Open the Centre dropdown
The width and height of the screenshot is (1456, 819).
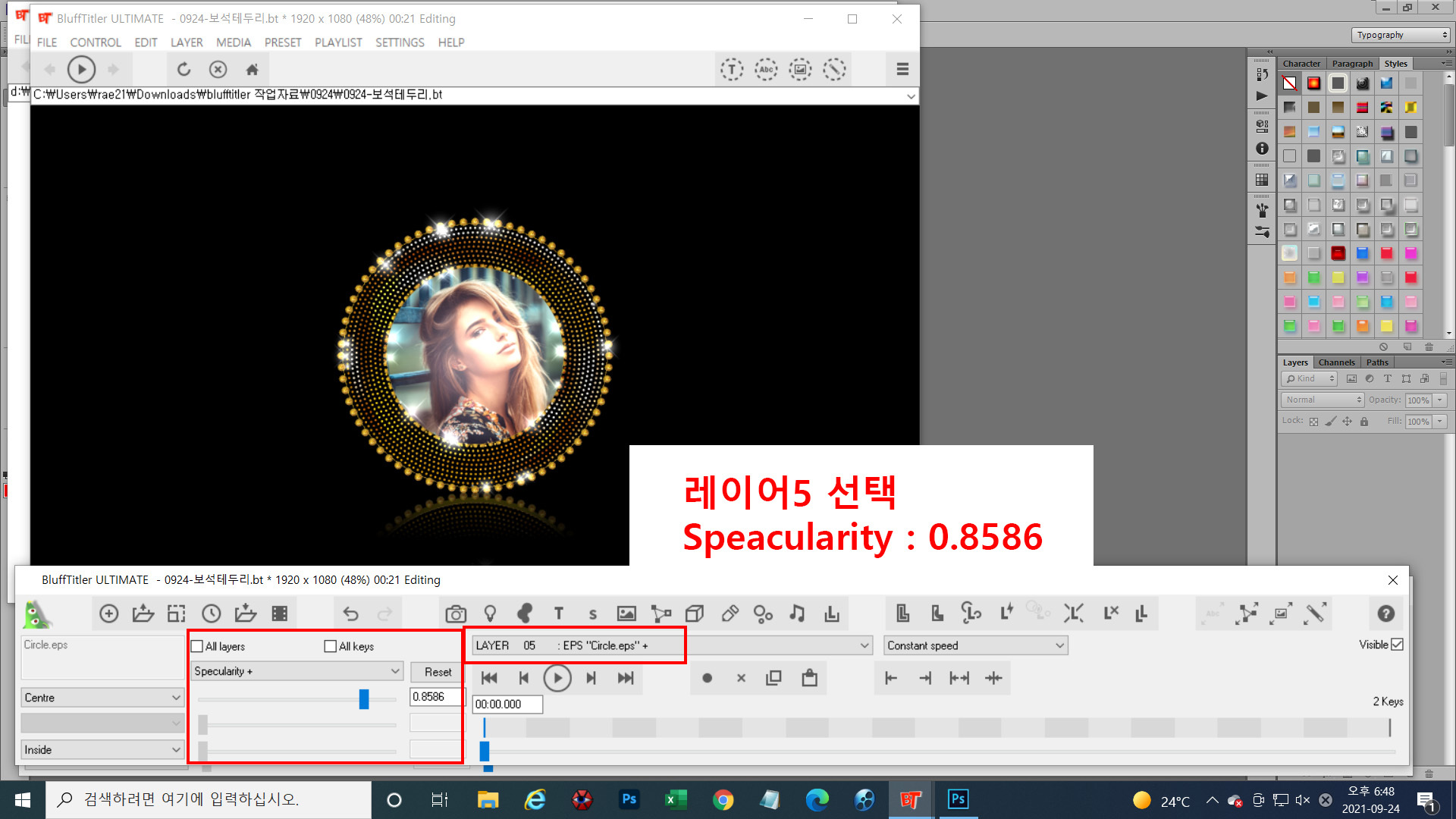point(102,698)
